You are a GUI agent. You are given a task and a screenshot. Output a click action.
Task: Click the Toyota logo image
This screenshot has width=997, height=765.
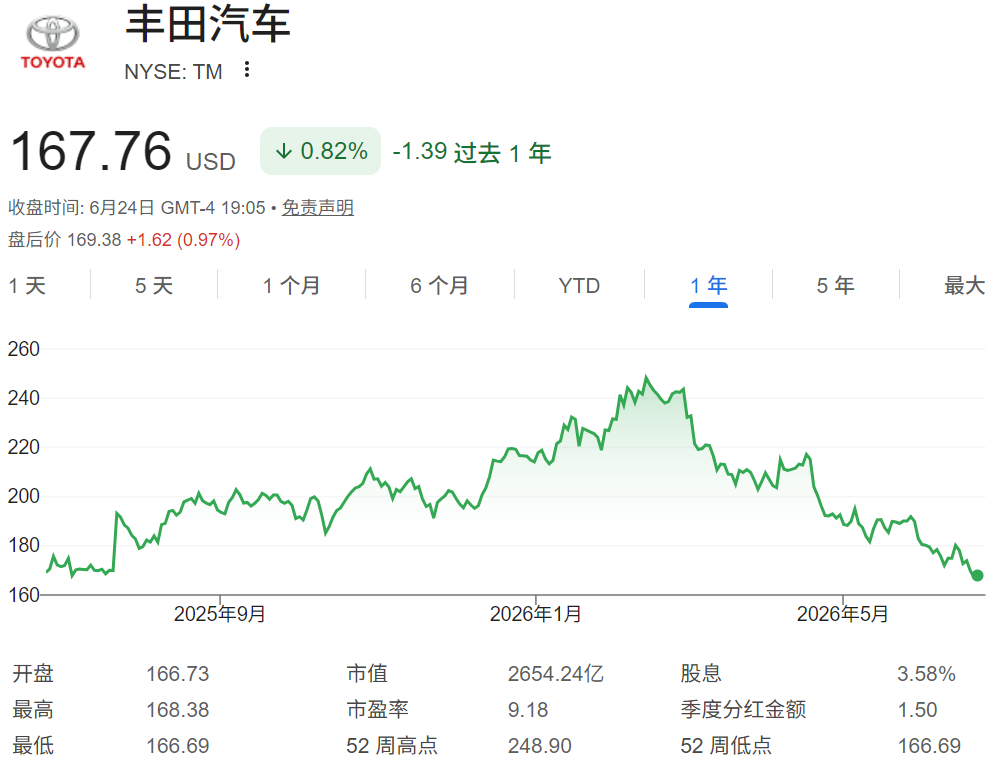click(x=53, y=43)
